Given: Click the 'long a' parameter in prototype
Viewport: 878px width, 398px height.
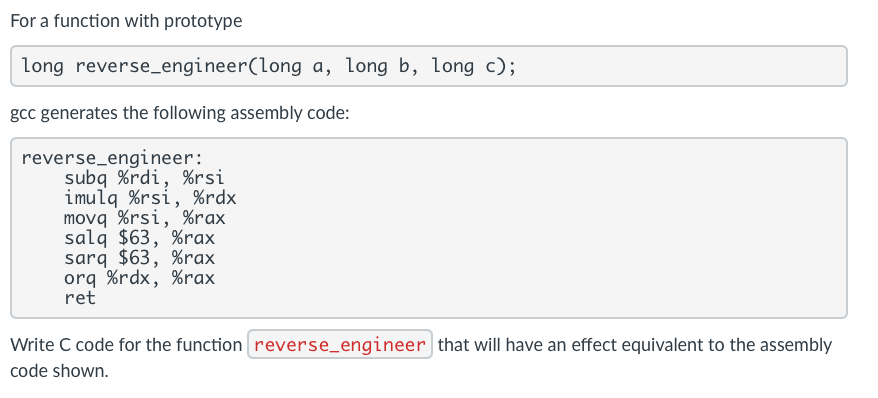Looking at the screenshot, I should pos(290,67).
